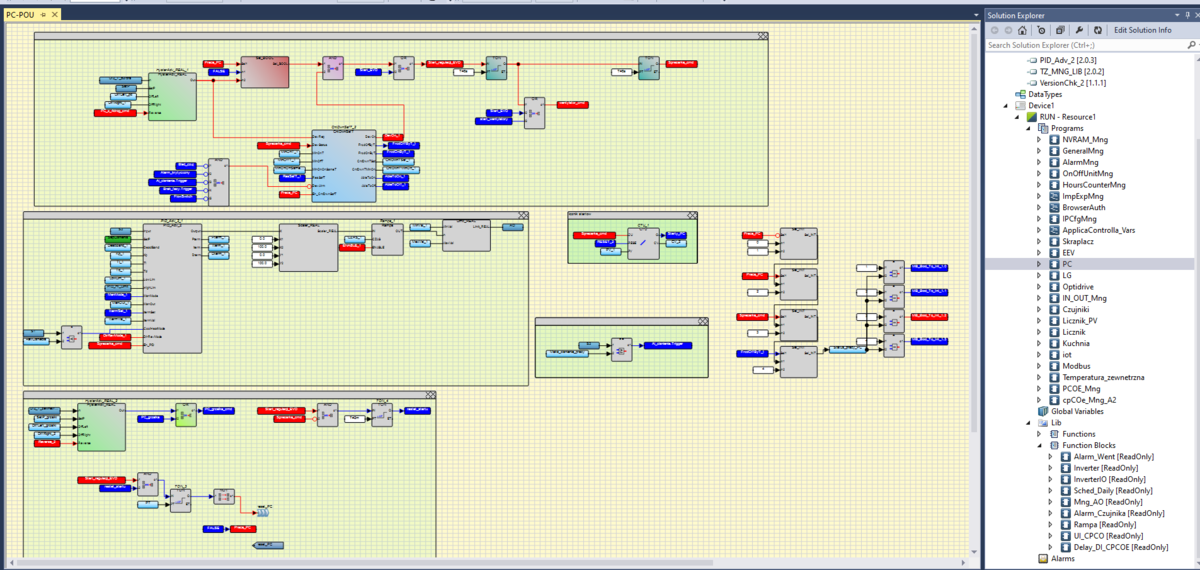Click the refresh icon in Solution Explorer toolbar
This screenshot has height=570, width=1200.
point(1098,30)
